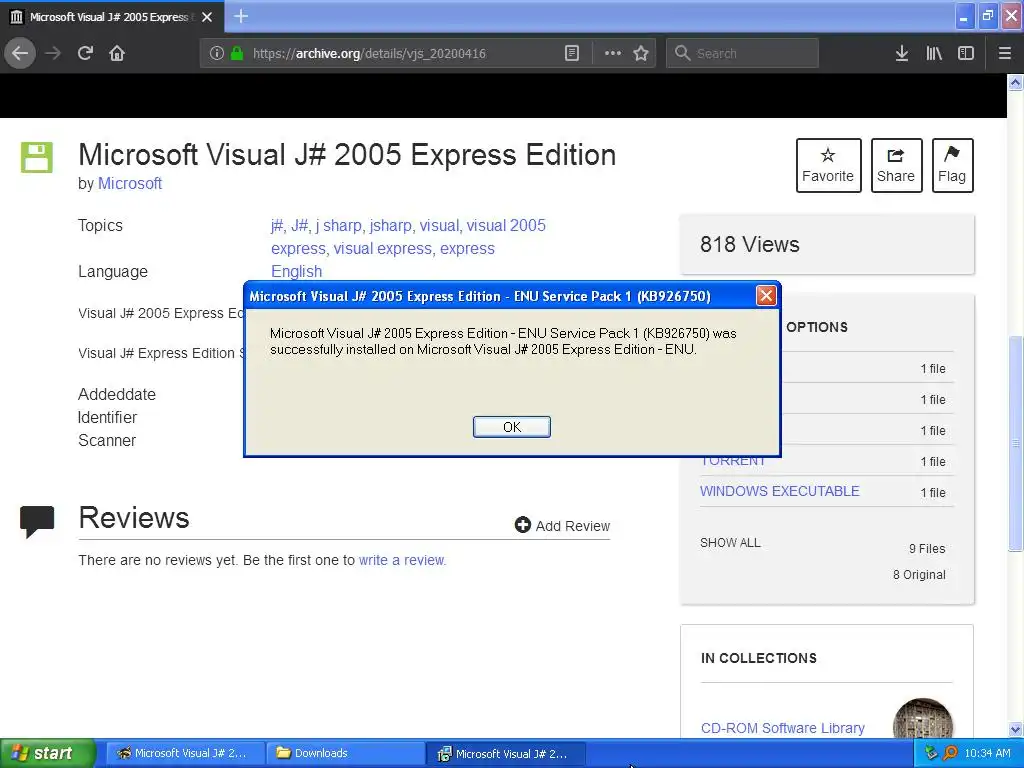Open page actions three-dot menu
This screenshot has width=1024, height=768.
(x=613, y=53)
